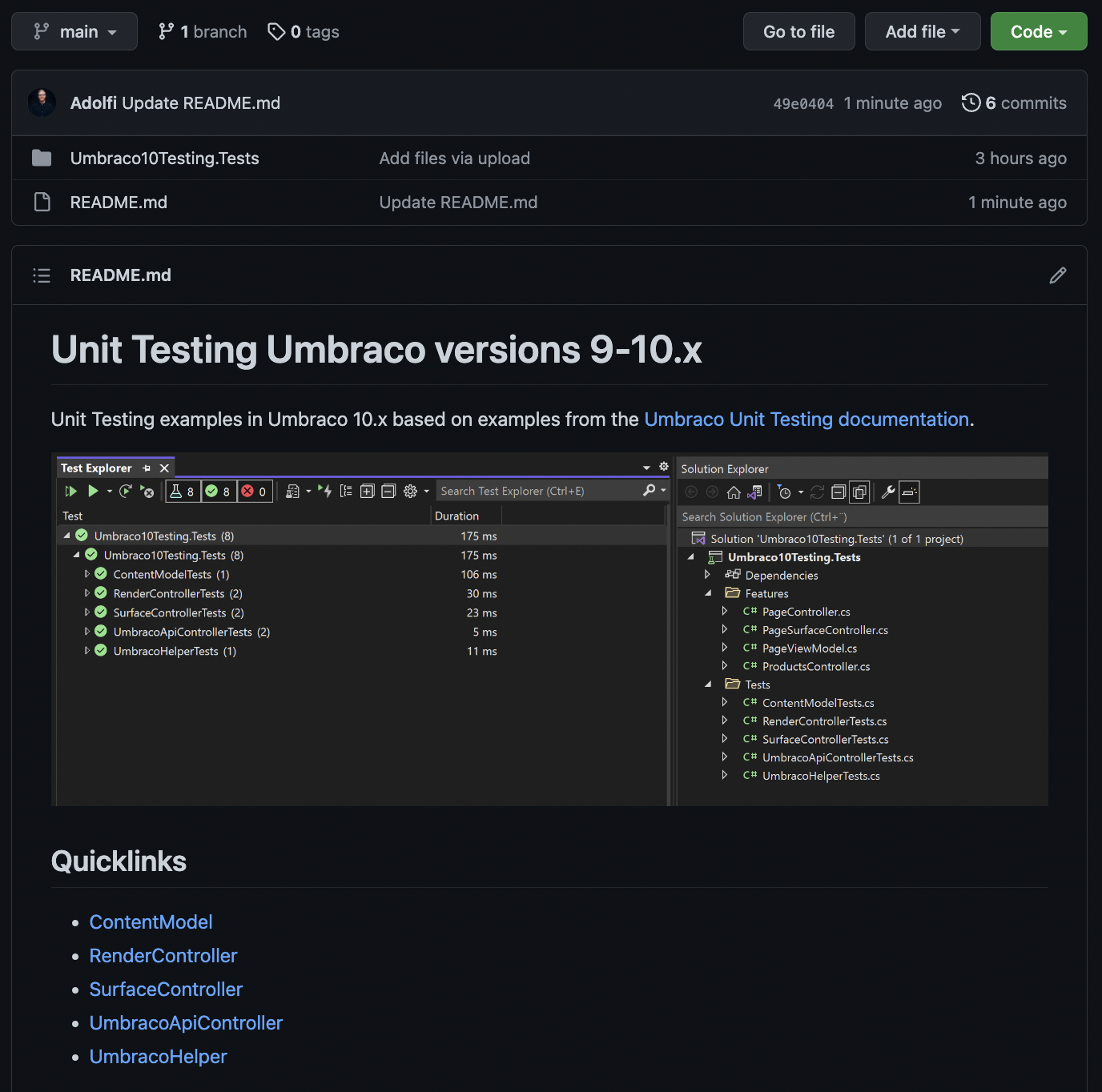The image size is (1102, 1092).
Task: Click the Solution Explorer Home icon
Action: click(734, 492)
